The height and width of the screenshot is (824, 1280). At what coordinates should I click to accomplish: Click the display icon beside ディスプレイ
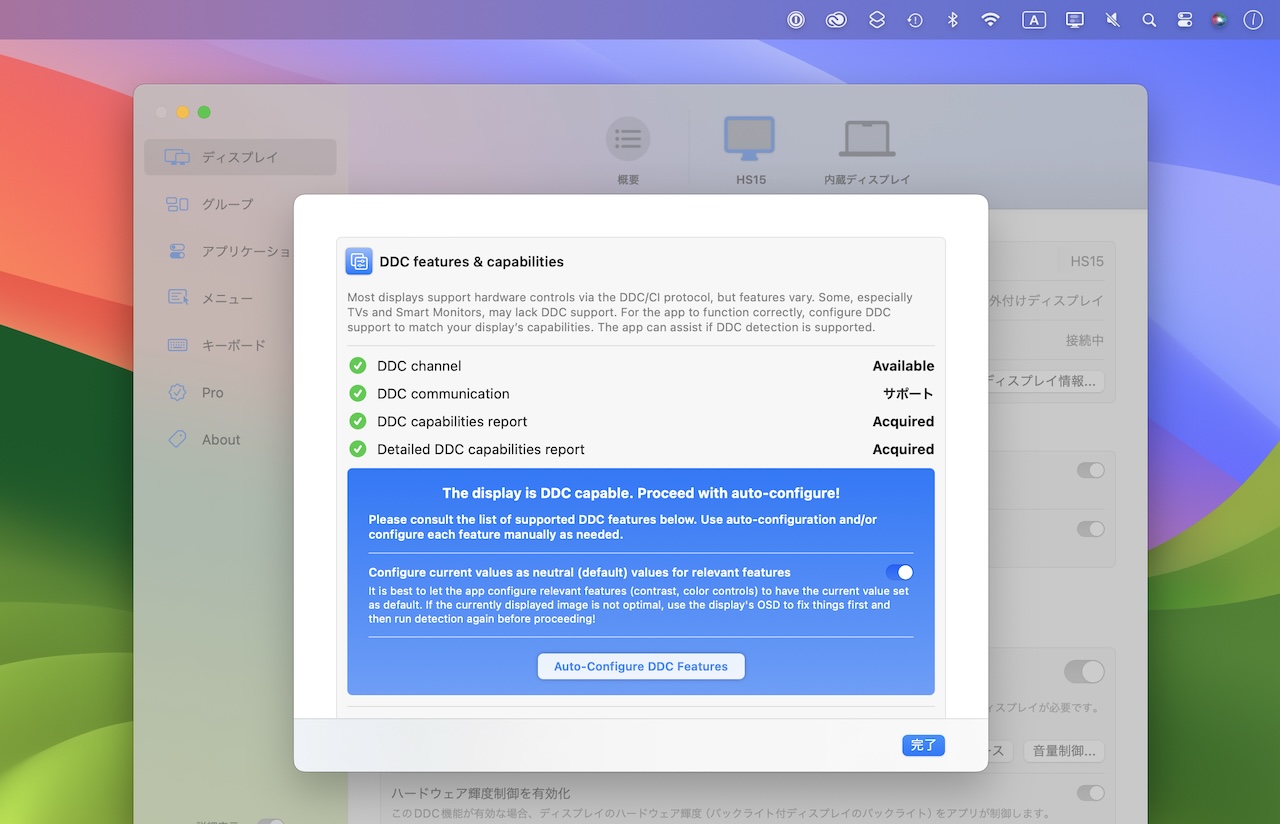(x=177, y=157)
